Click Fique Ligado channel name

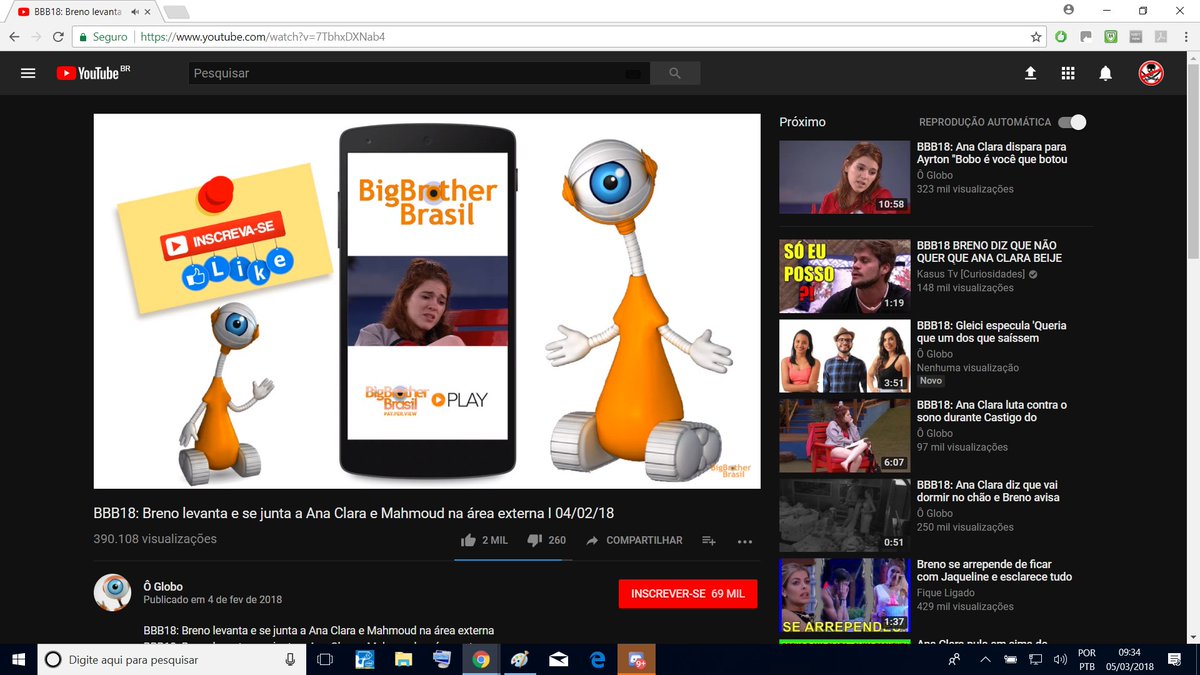coord(948,593)
